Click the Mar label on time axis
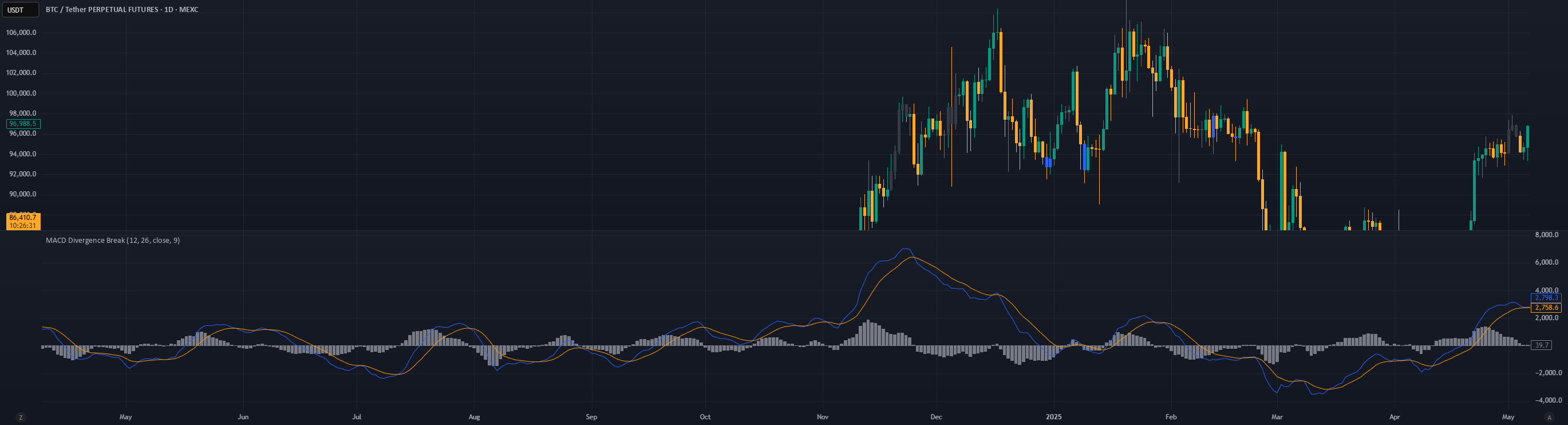This screenshot has height=425, width=1568. click(x=1277, y=417)
